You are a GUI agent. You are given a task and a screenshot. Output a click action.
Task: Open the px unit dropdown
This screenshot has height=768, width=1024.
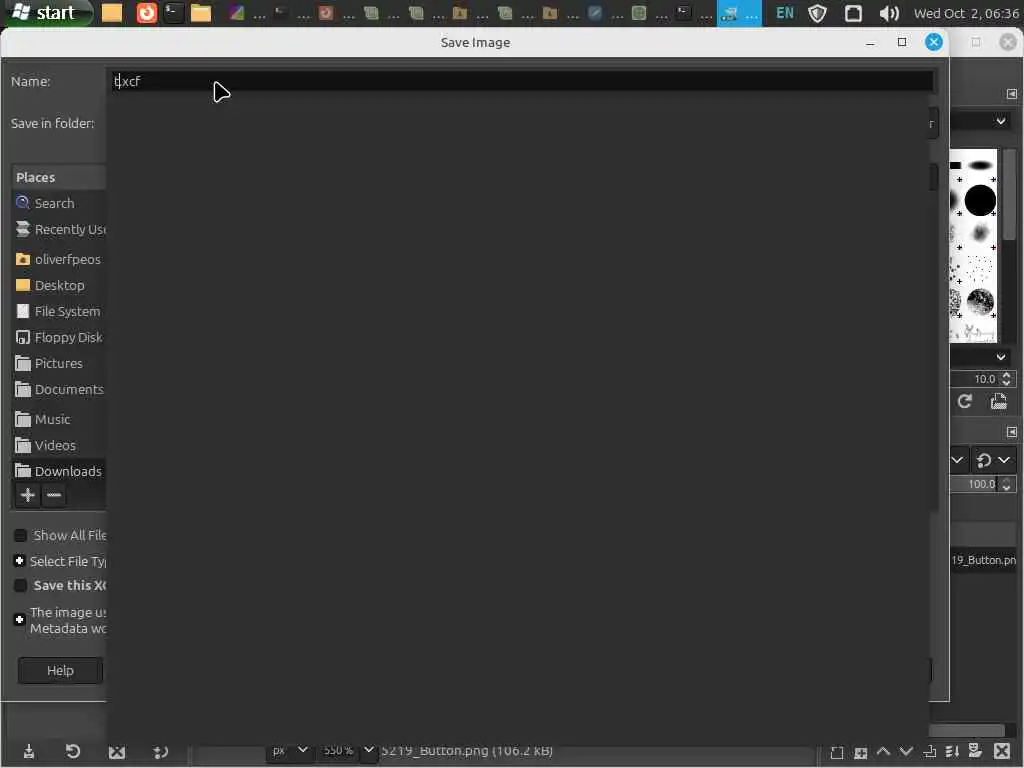tap(290, 750)
